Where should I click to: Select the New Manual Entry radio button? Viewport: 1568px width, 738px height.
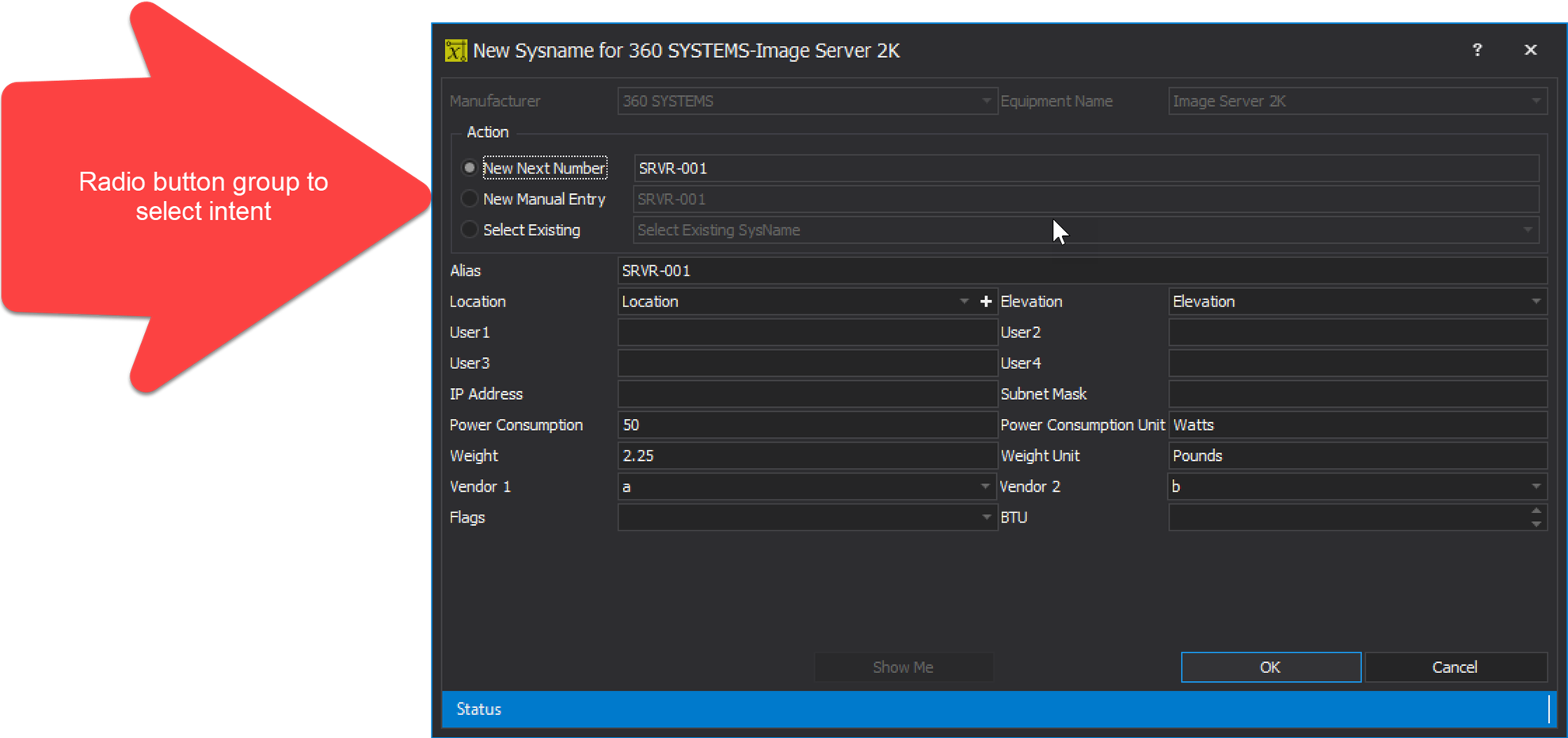470,199
